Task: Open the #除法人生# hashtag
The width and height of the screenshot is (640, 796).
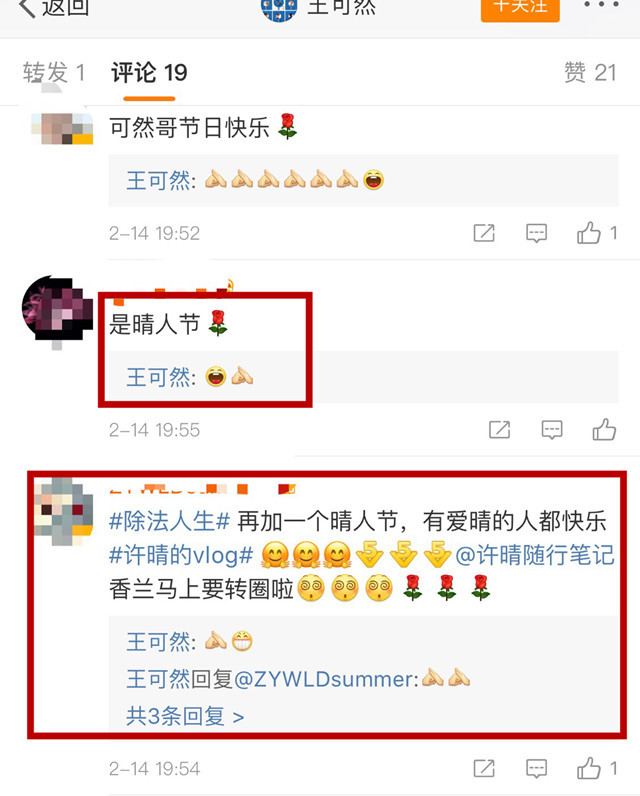Action: tap(170, 521)
